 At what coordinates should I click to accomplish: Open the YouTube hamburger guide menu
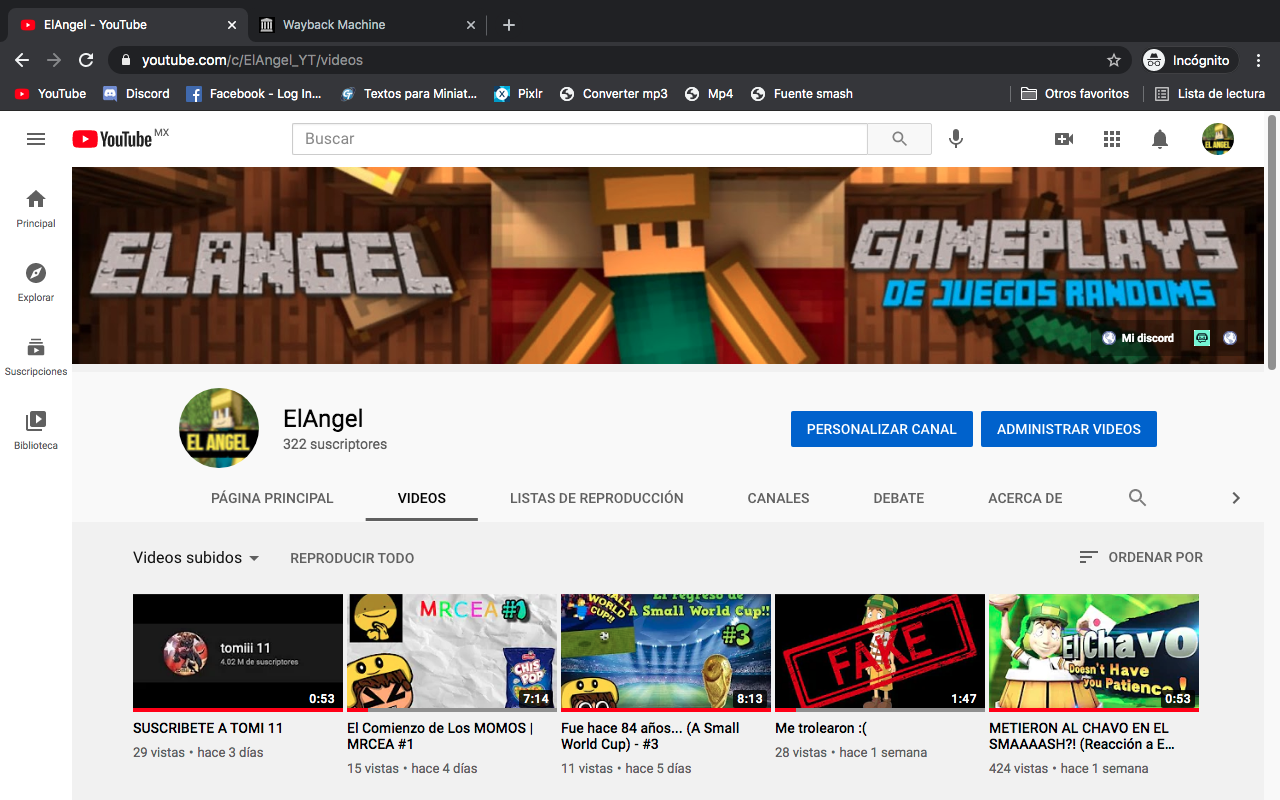pos(36,139)
